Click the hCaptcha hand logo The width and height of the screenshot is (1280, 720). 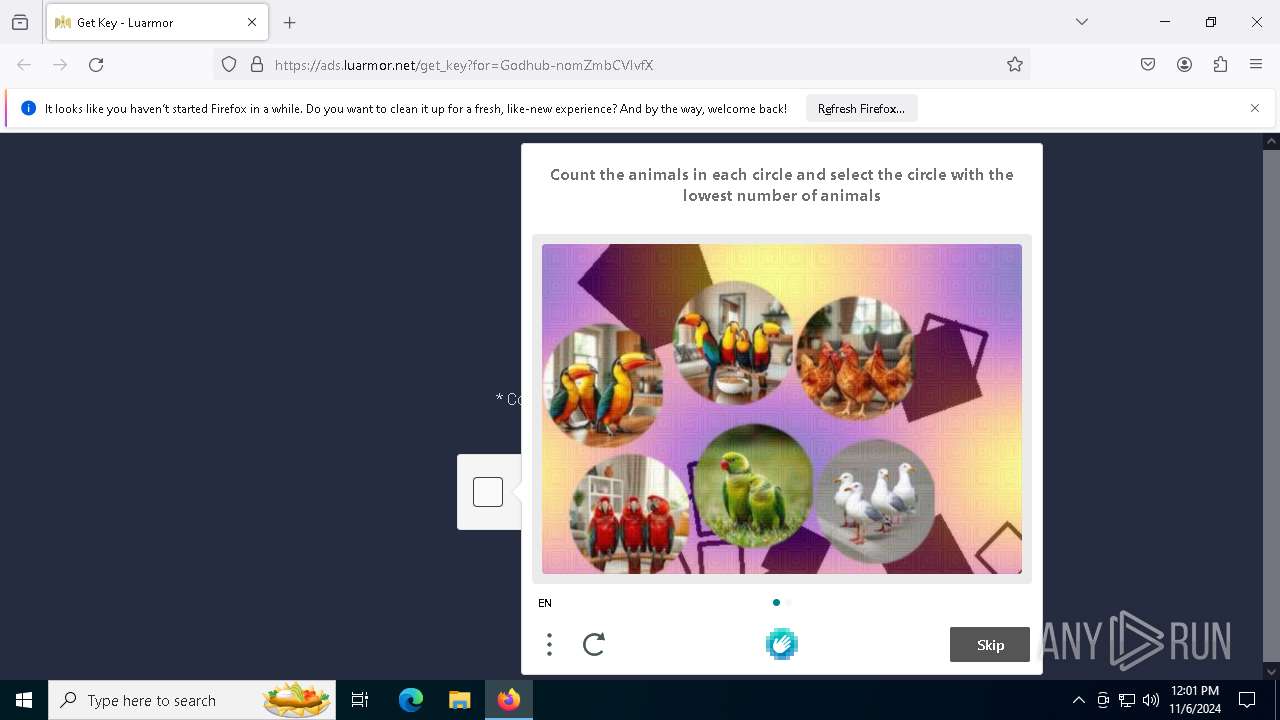[782, 644]
